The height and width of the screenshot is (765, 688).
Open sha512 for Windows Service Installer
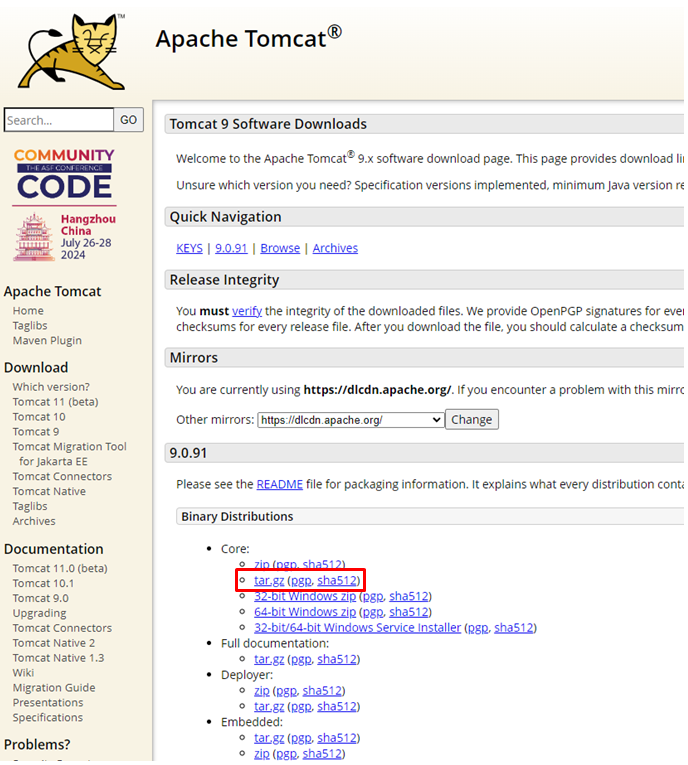pyautogui.click(x=513, y=628)
